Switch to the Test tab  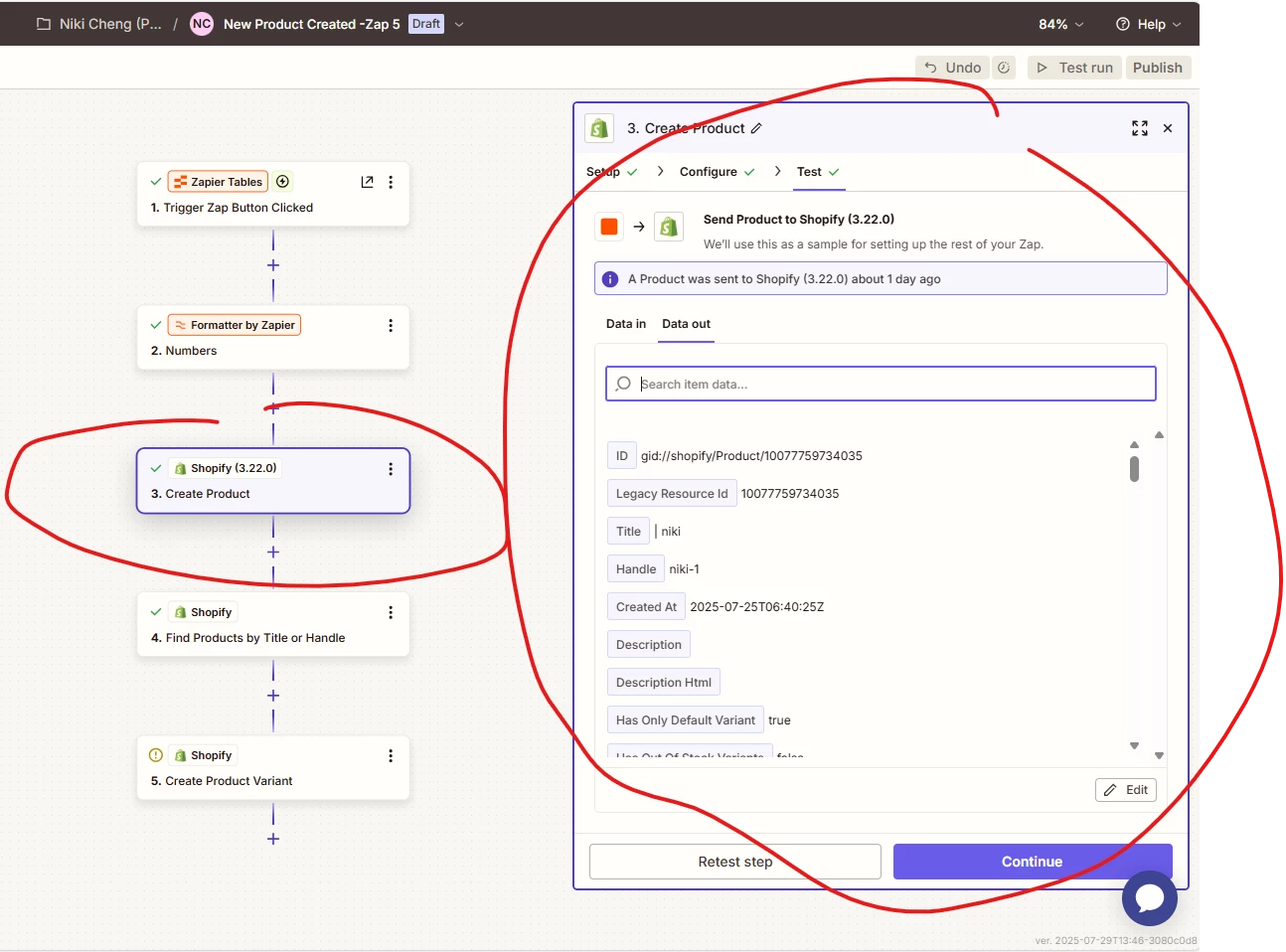(819, 172)
